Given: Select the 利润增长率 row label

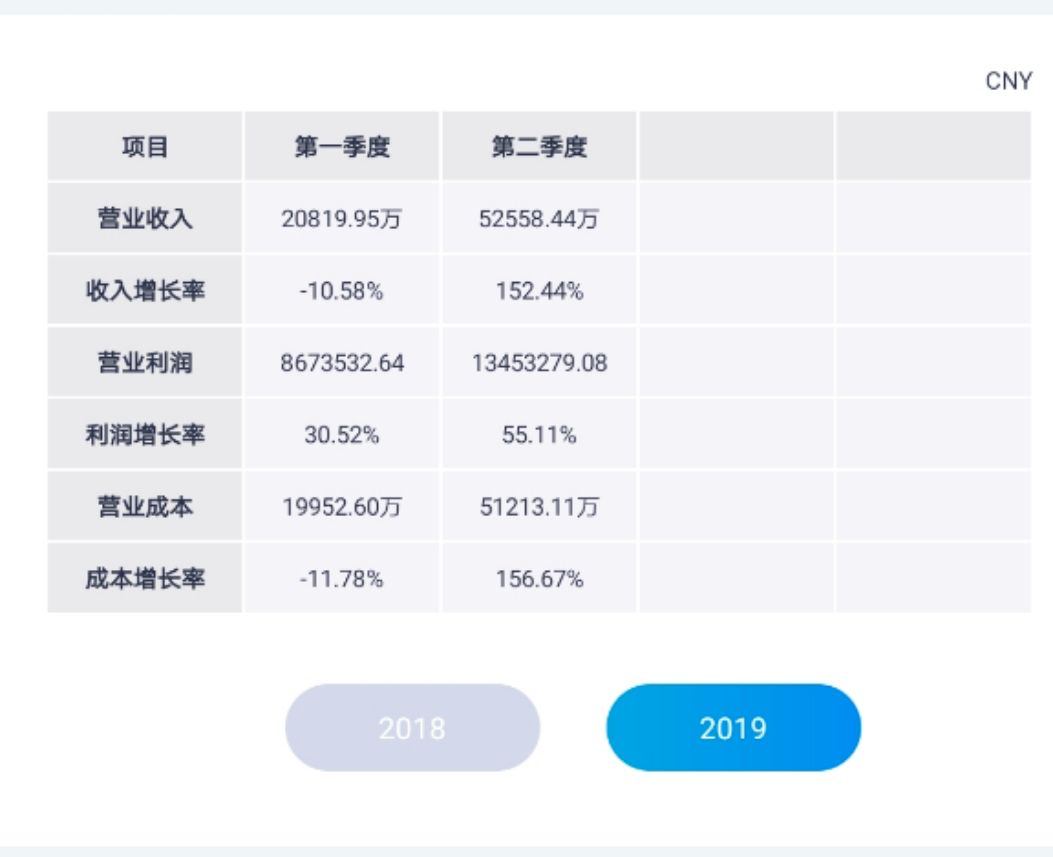Looking at the screenshot, I should pos(143,434).
